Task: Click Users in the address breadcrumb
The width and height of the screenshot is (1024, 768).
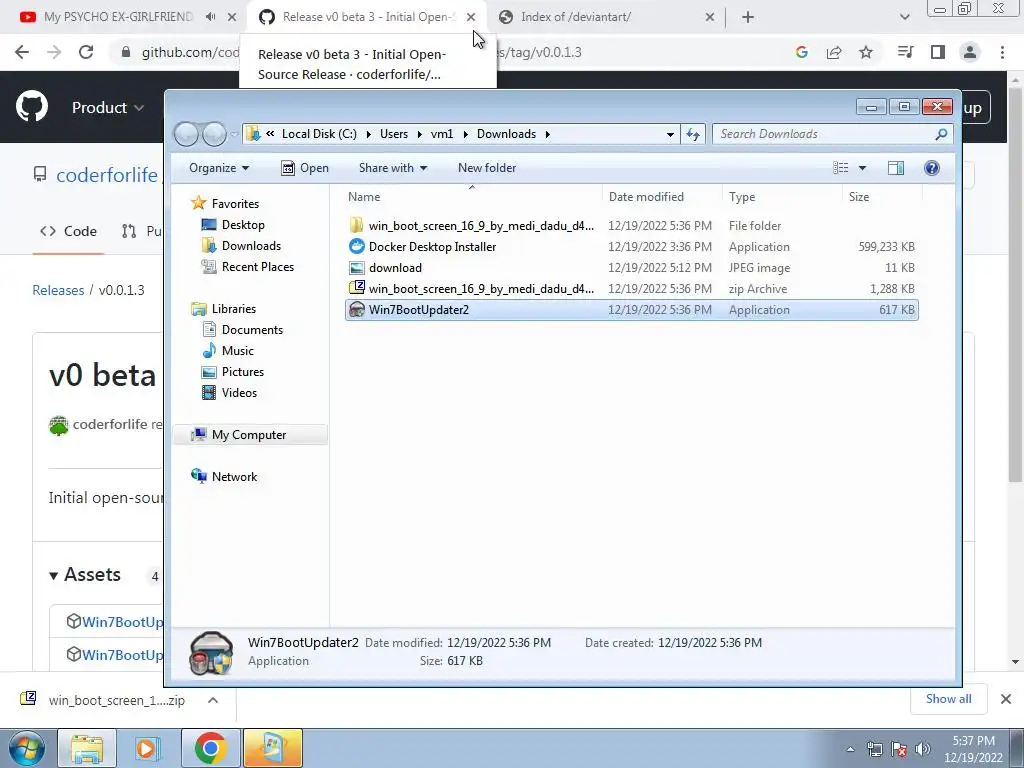Action: point(394,134)
